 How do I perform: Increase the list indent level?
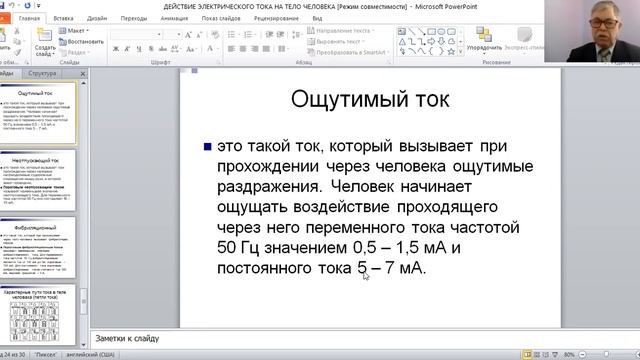click(x=280, y=35)
